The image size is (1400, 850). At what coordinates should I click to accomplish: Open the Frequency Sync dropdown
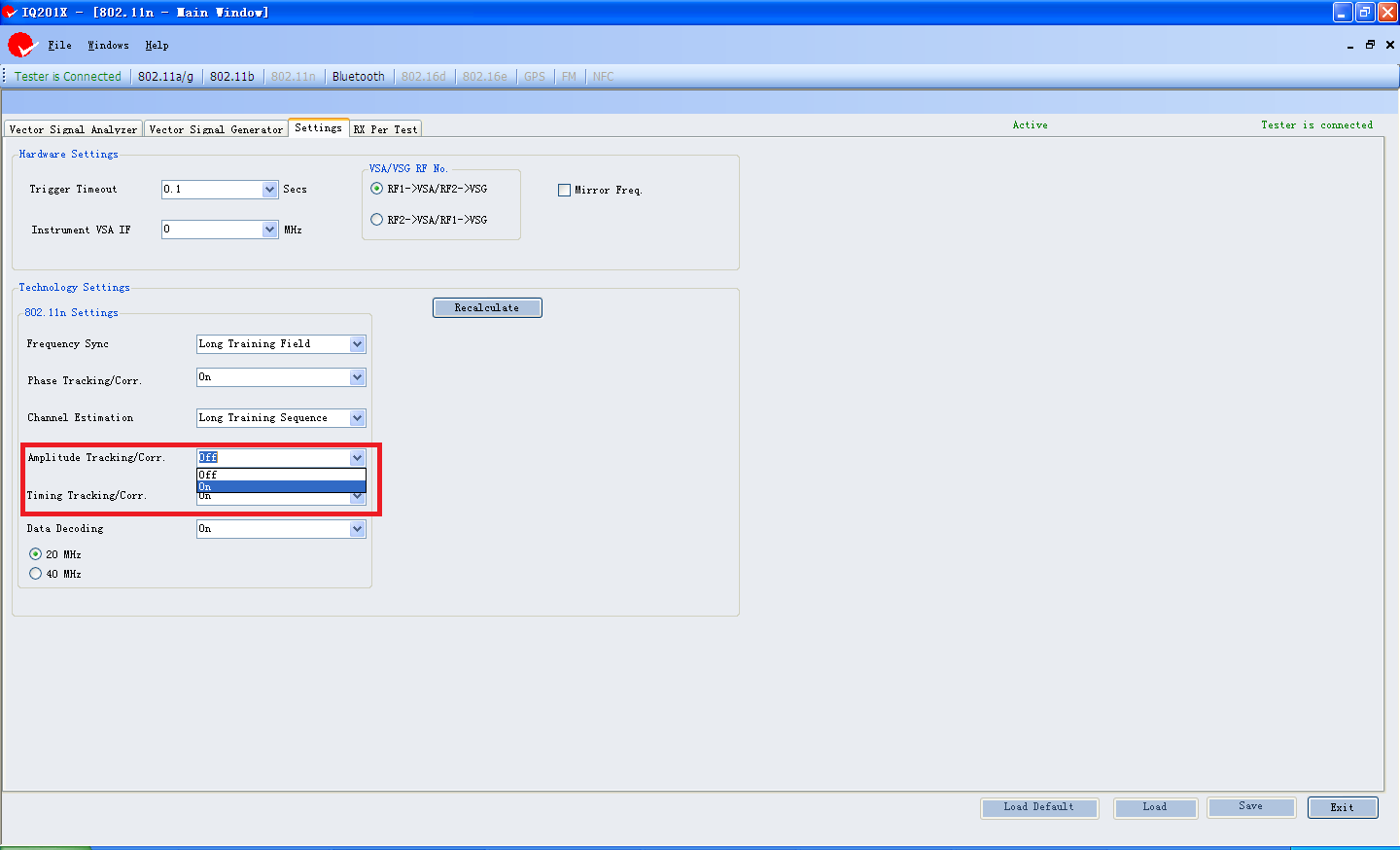[357, 344]
